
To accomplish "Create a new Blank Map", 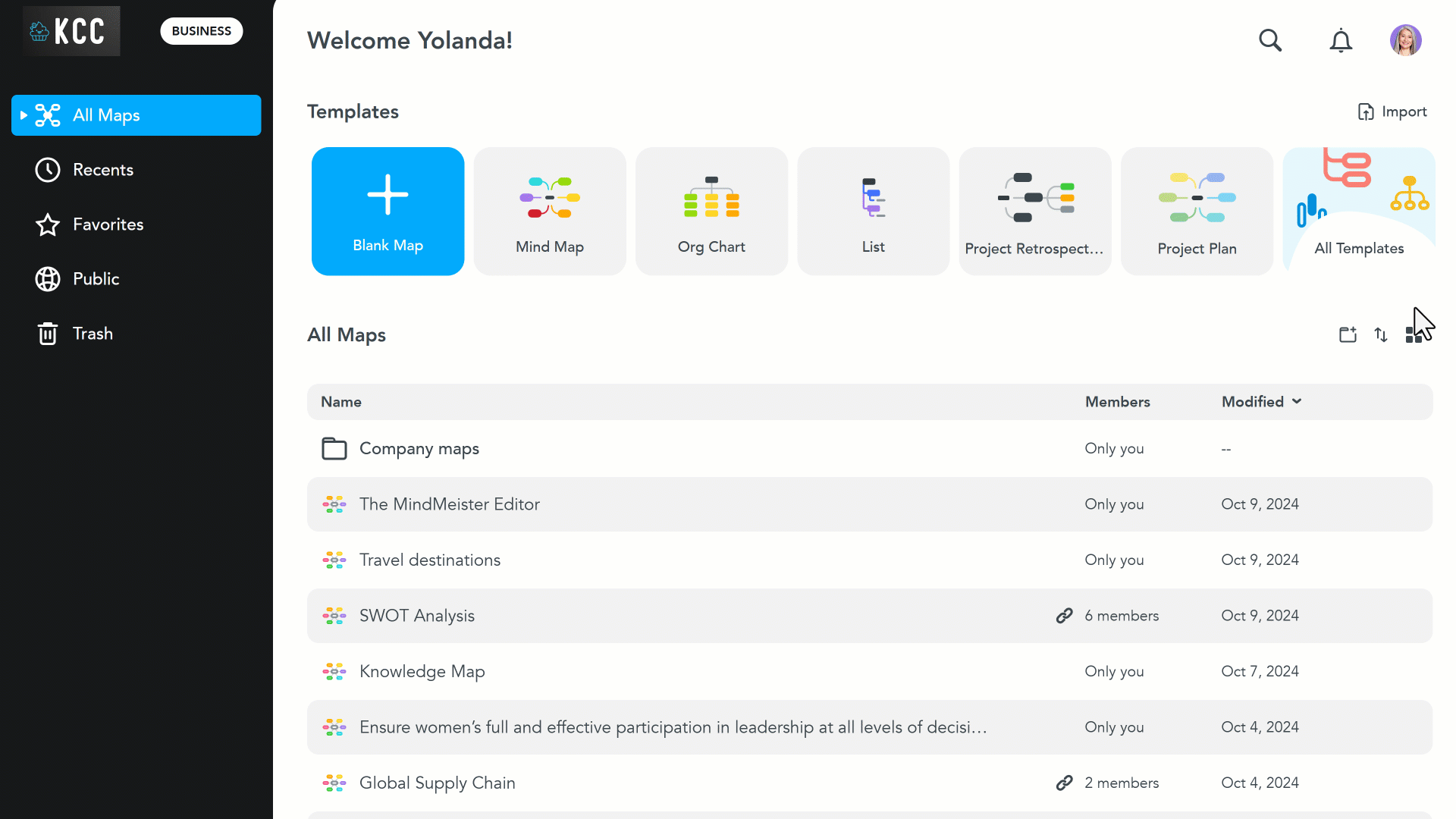I will 388,211.
